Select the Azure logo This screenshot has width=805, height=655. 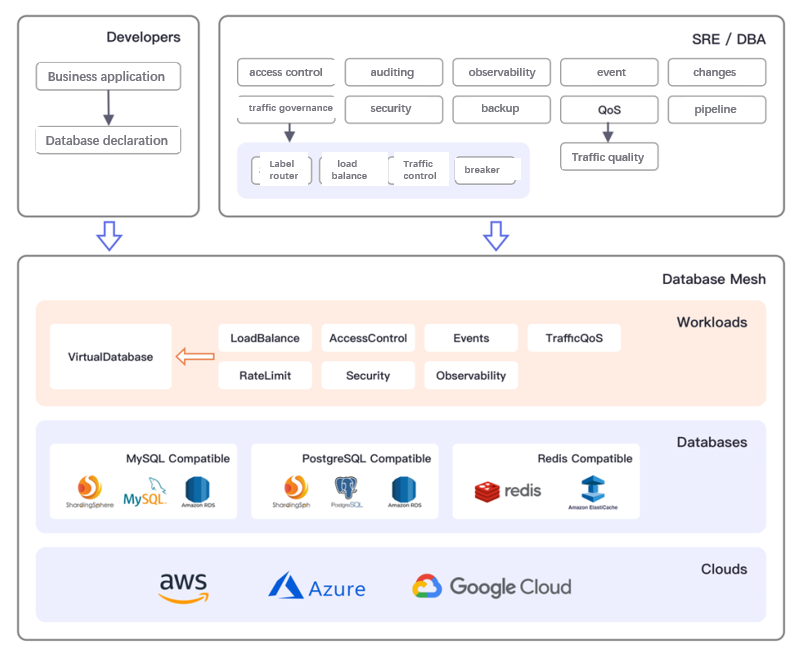point(317,586)
